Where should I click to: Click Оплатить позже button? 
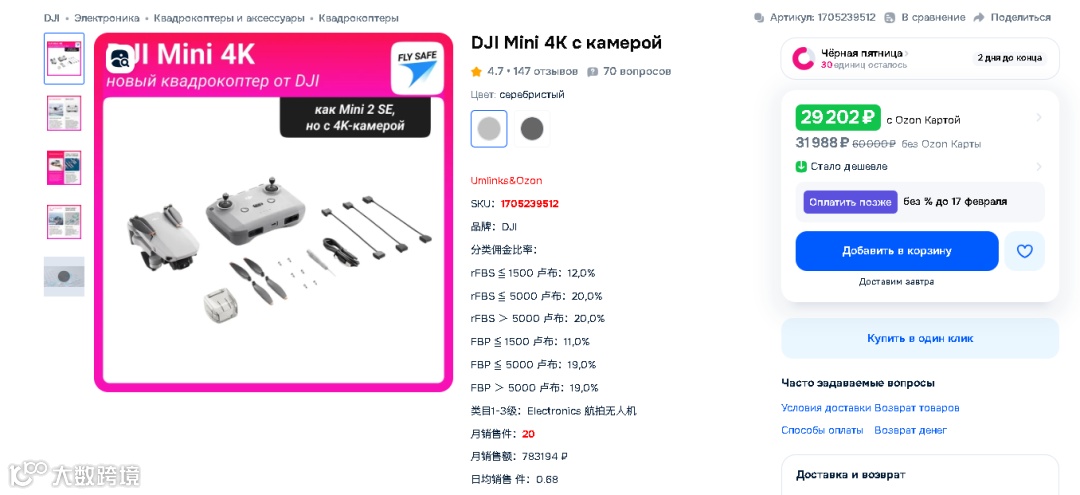point(851,202)
